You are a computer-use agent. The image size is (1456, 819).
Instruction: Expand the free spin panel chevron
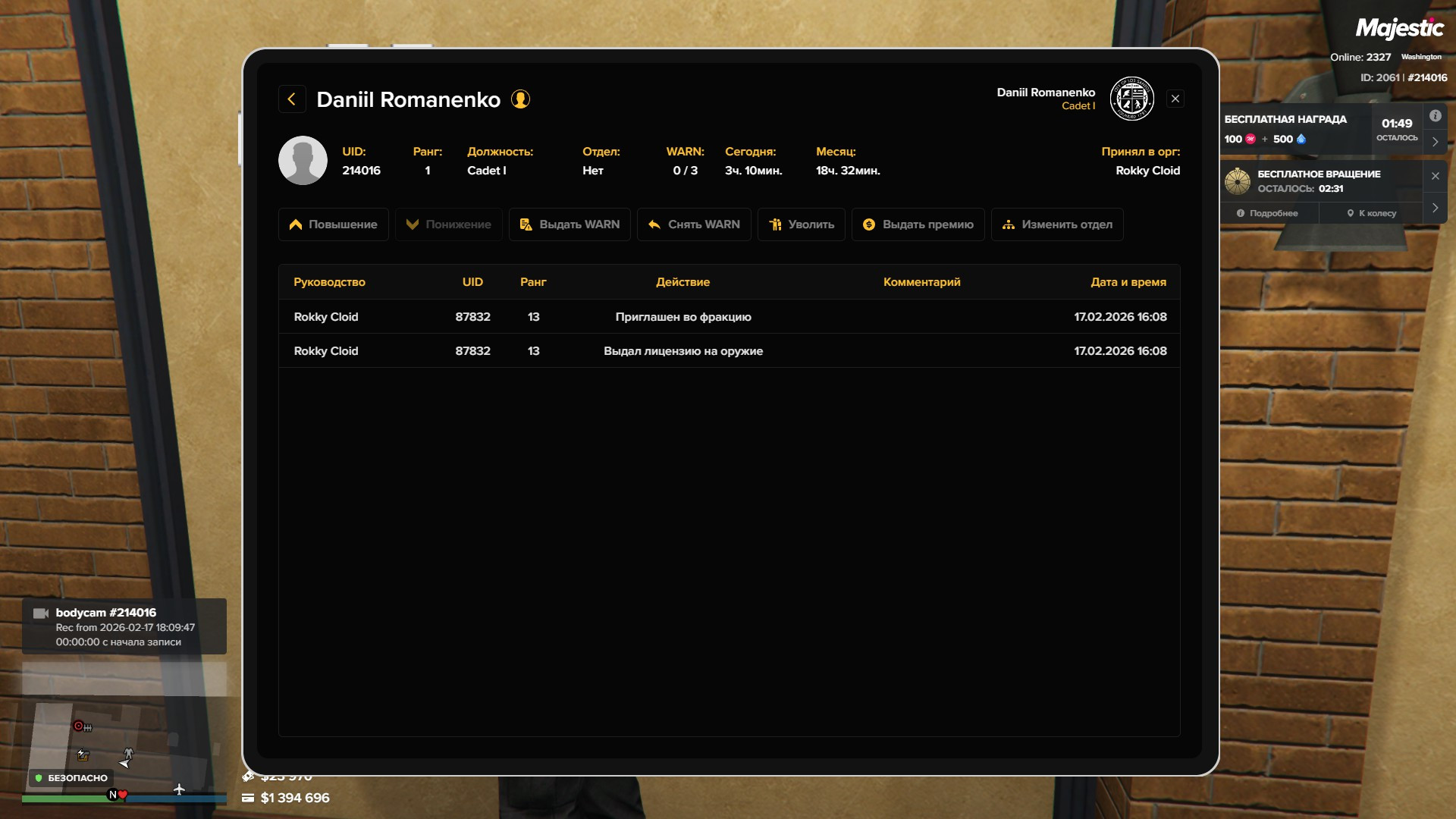(1435, 208)
